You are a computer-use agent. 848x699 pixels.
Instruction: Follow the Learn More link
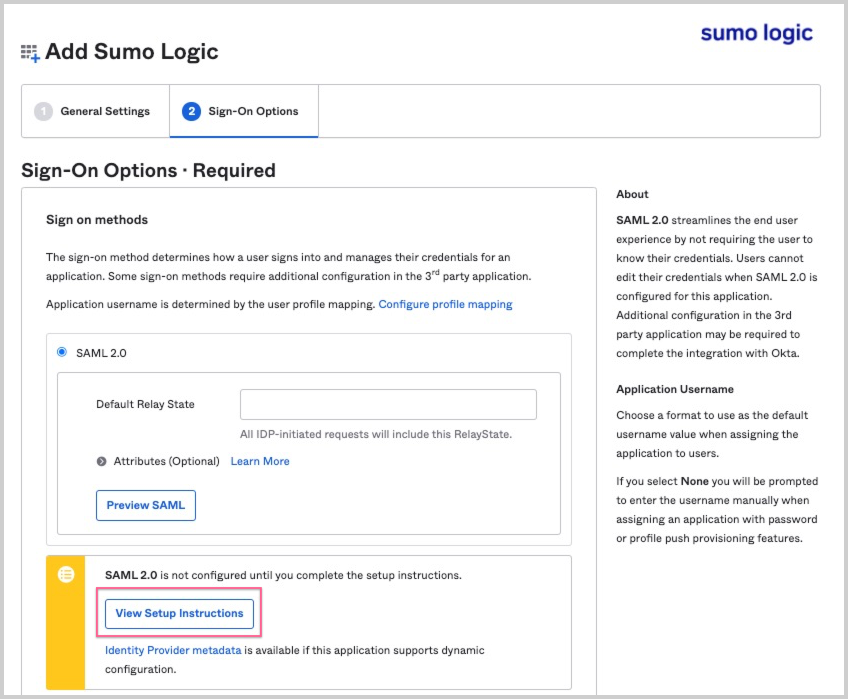[x=260, y=461]
